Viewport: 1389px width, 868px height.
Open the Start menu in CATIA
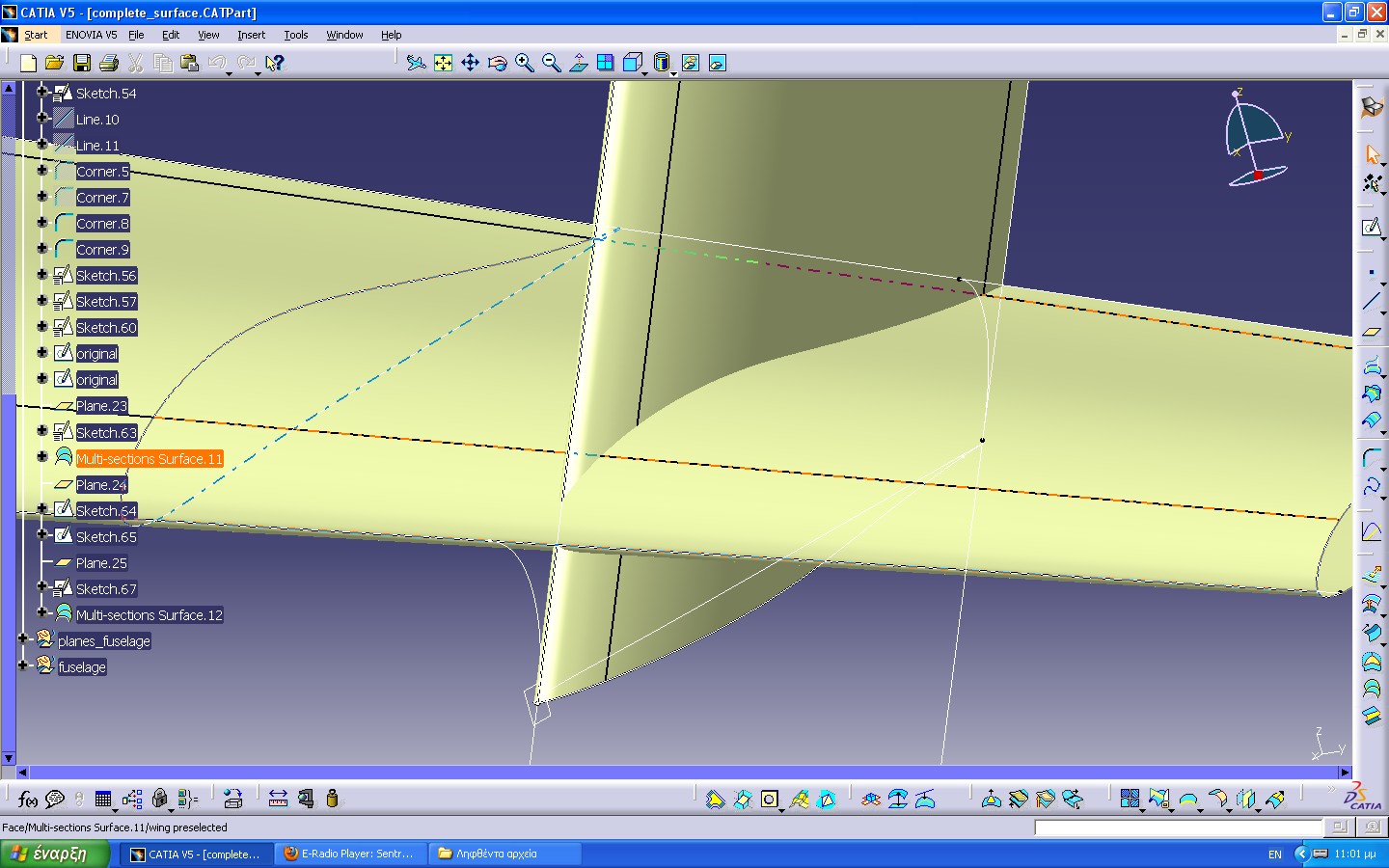[x=36, y=35]
